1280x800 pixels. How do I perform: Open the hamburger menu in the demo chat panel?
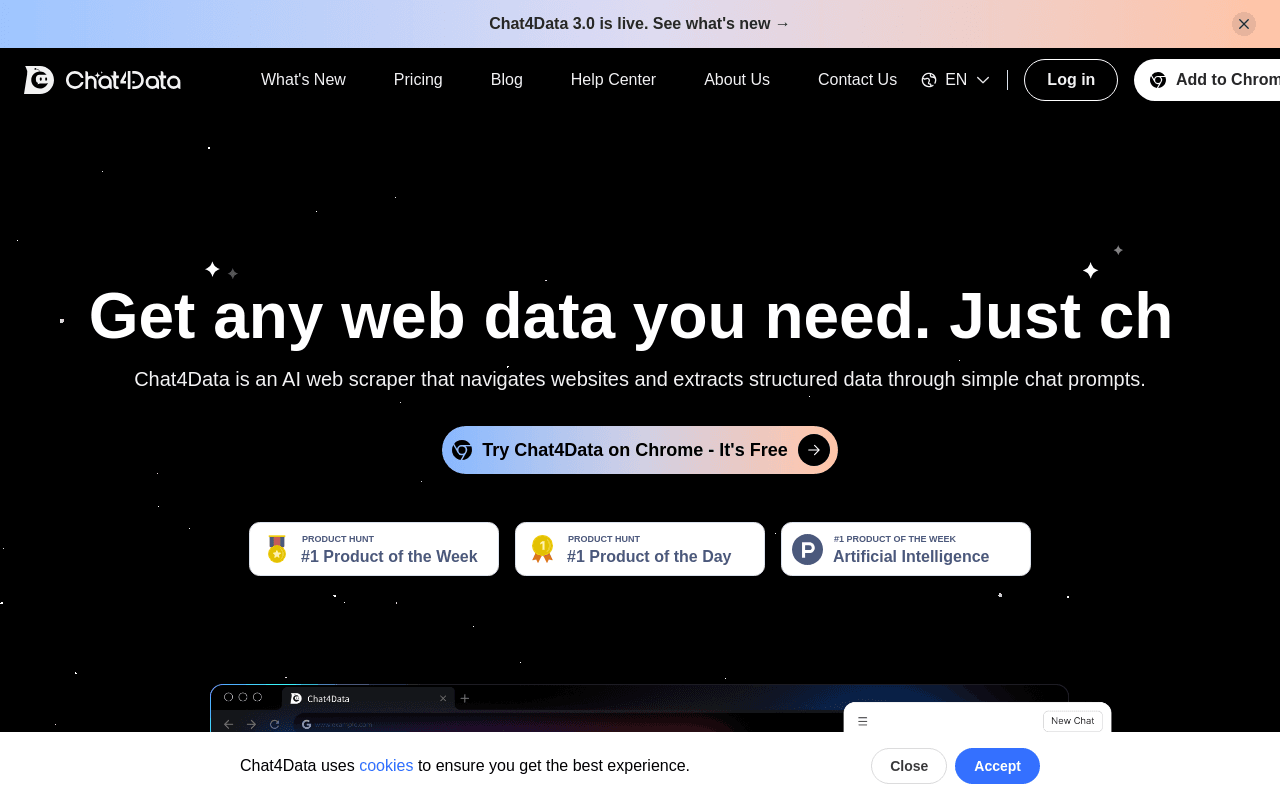863,721
